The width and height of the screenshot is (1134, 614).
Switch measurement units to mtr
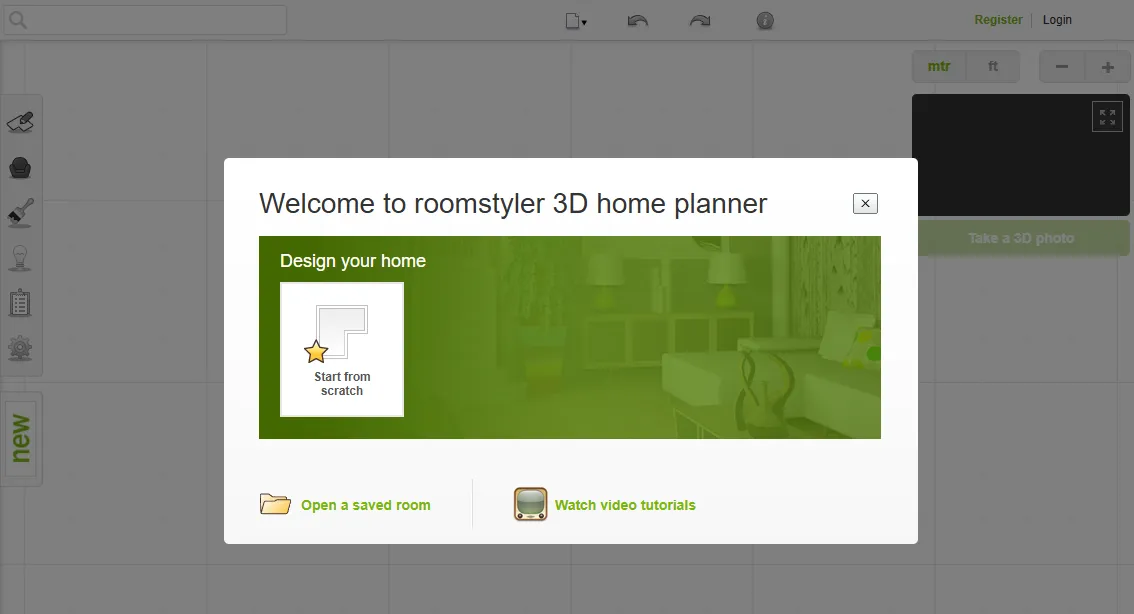click(x=938, y=66)
